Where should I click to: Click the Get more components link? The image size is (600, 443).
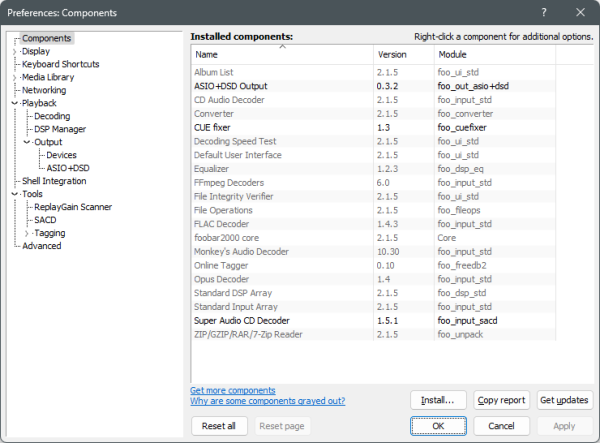(x=233, y=390)
